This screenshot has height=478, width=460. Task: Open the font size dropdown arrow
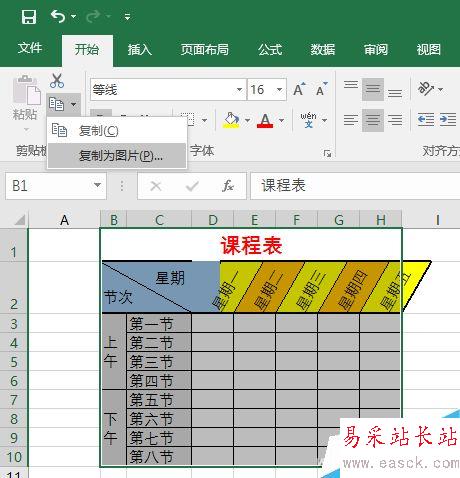tap(280, 90)
